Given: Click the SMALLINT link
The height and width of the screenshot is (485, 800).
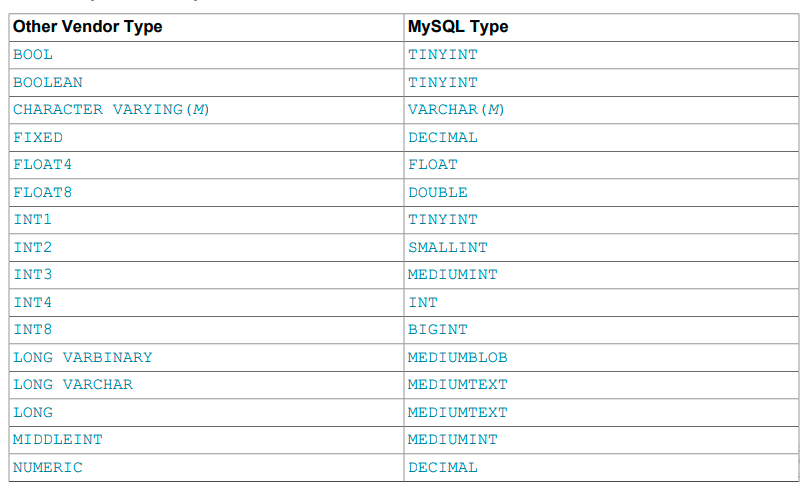Looking at the screenshot, I should point(448,247).
